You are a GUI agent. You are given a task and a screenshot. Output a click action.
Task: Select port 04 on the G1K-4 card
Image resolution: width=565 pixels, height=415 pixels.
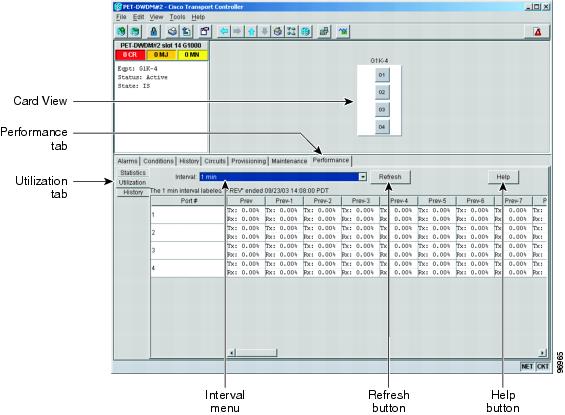coord(382,127)
